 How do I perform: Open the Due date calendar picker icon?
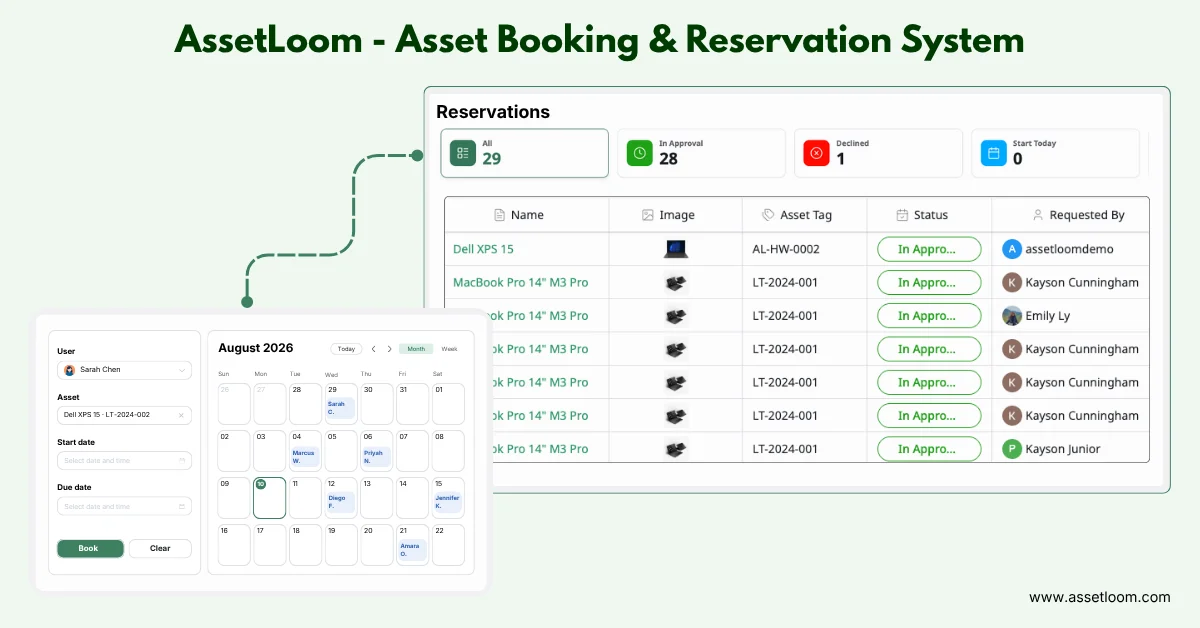[182, 506]
